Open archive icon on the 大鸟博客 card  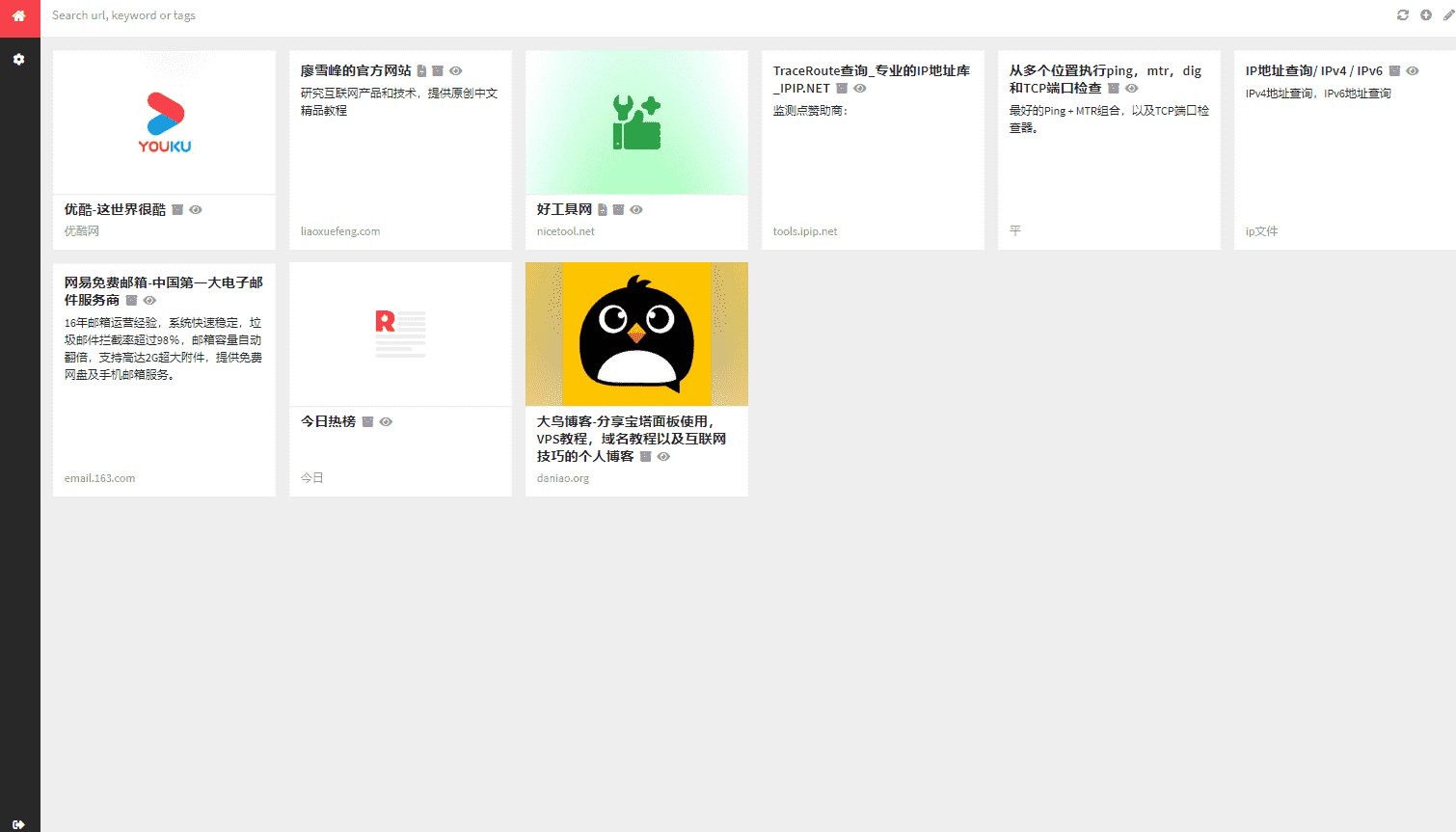pyautogui.click(x=646, y=456)
